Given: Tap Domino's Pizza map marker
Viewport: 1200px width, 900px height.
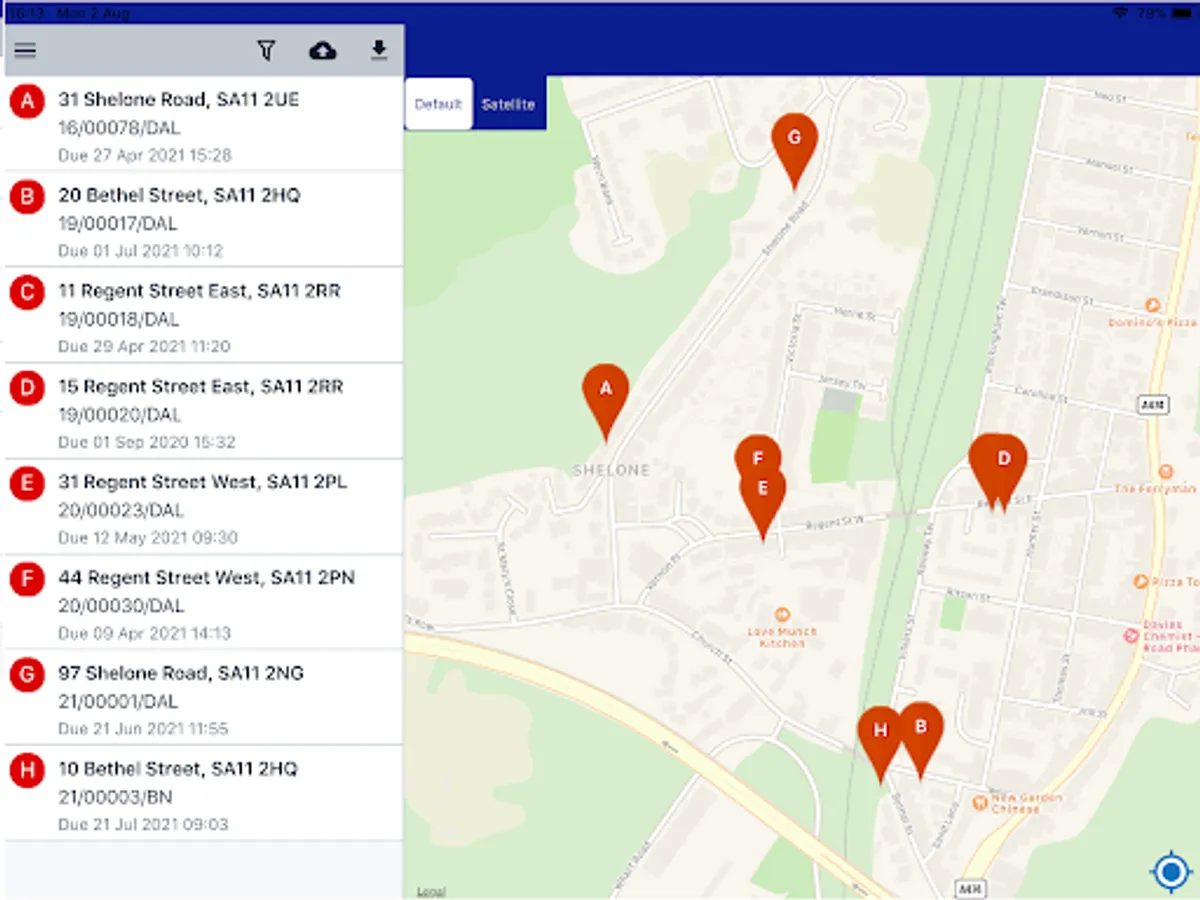Looking at the screenshot, I should click(1152, 305).
